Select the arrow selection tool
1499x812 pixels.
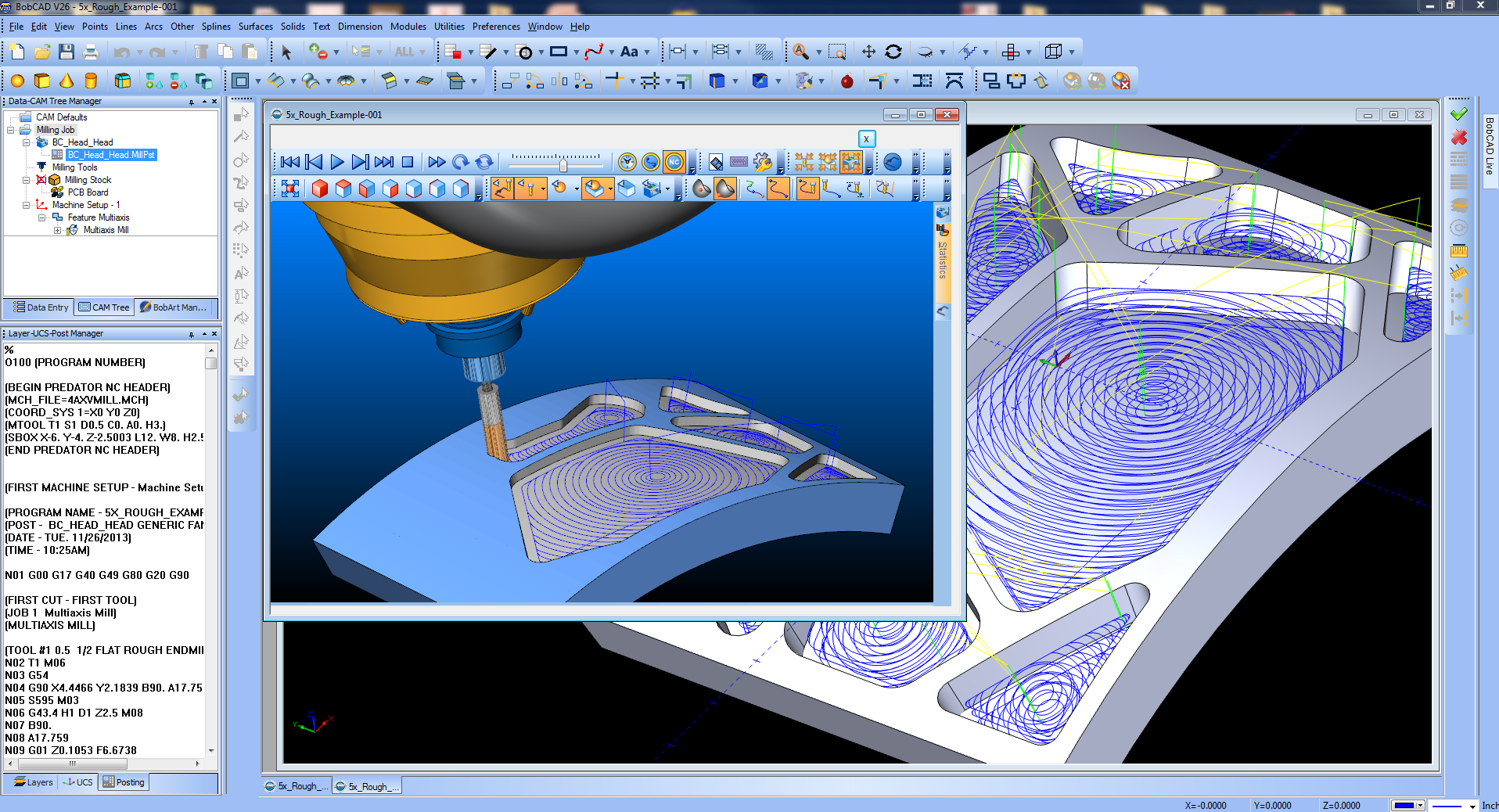pos(287,52)
